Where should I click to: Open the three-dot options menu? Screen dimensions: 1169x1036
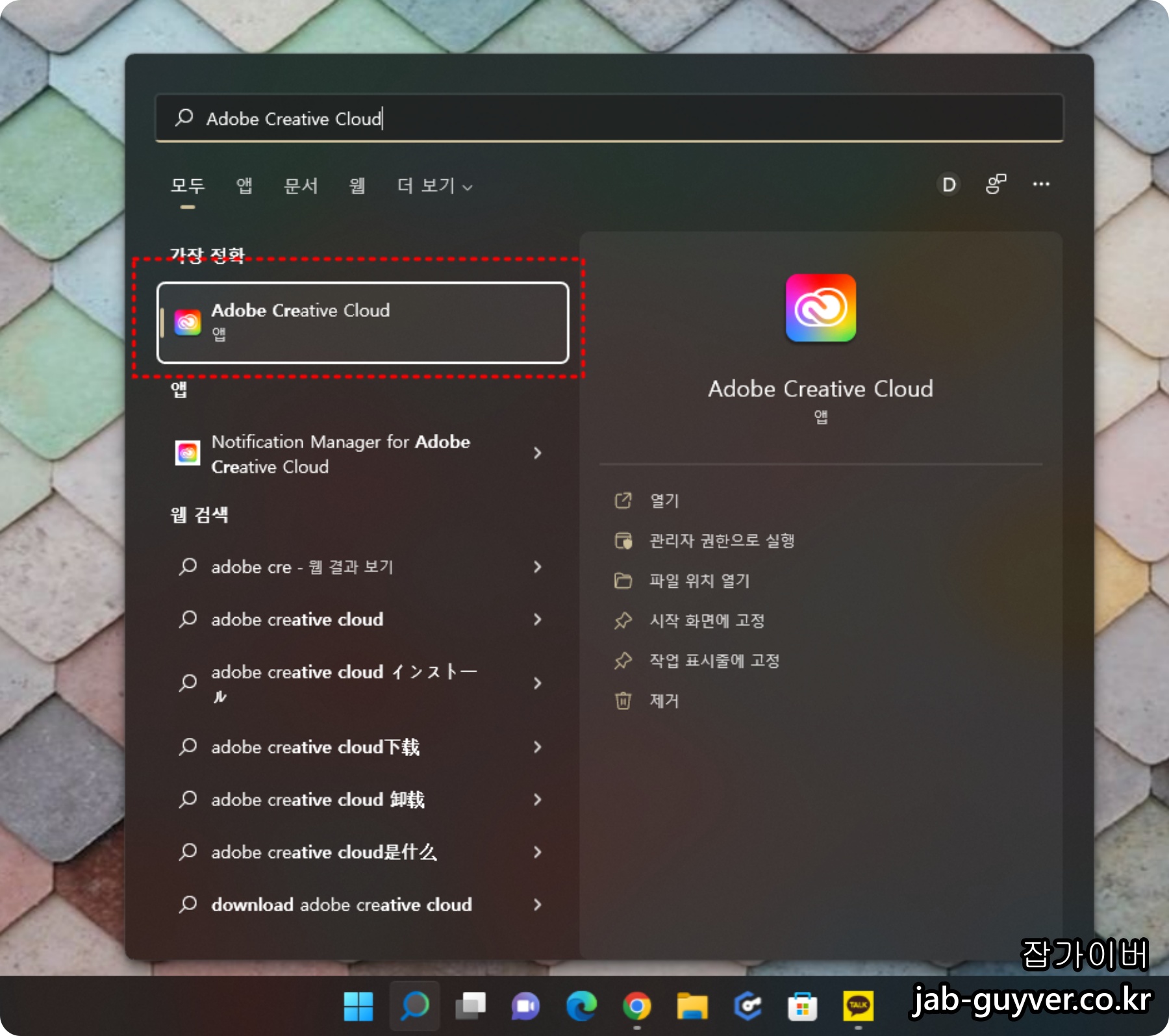click(x=1041, y=184)
